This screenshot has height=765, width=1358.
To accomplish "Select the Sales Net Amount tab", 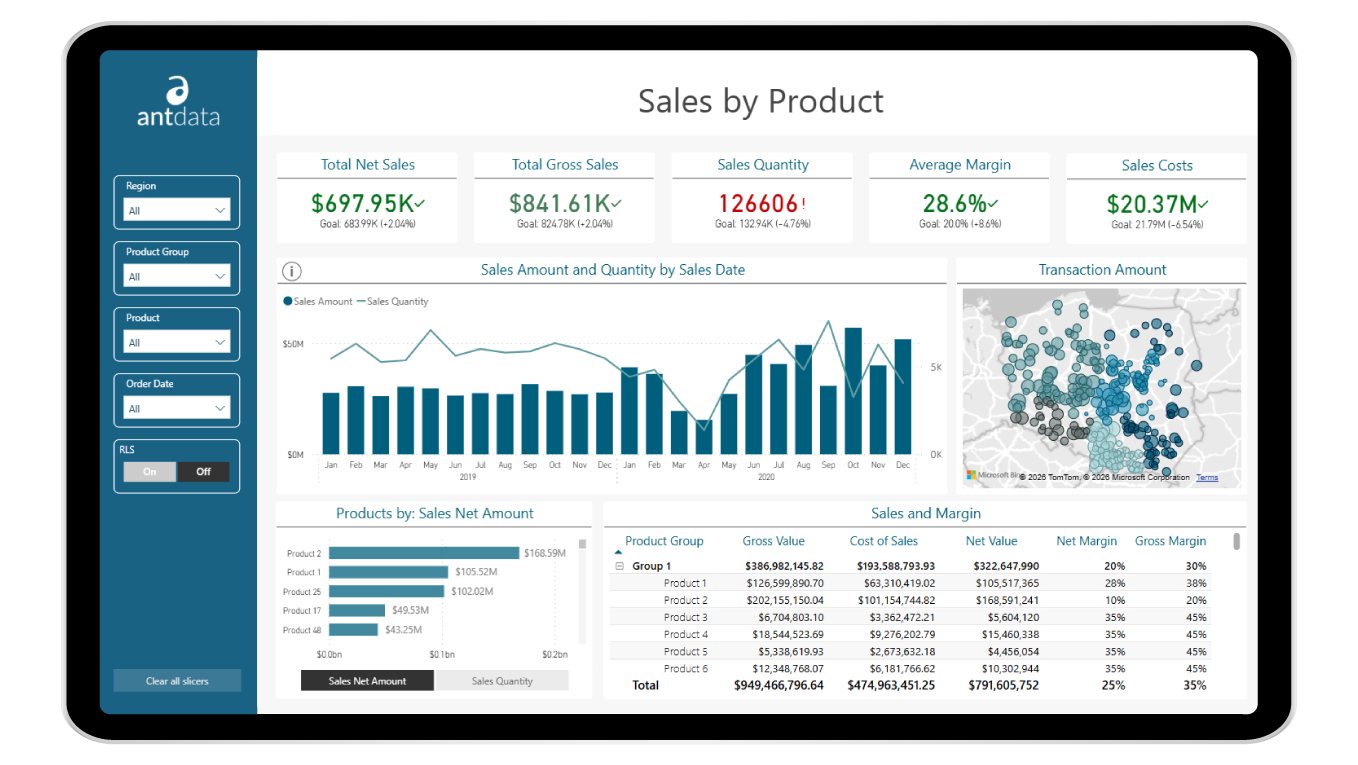I will (x=366, y=679).
